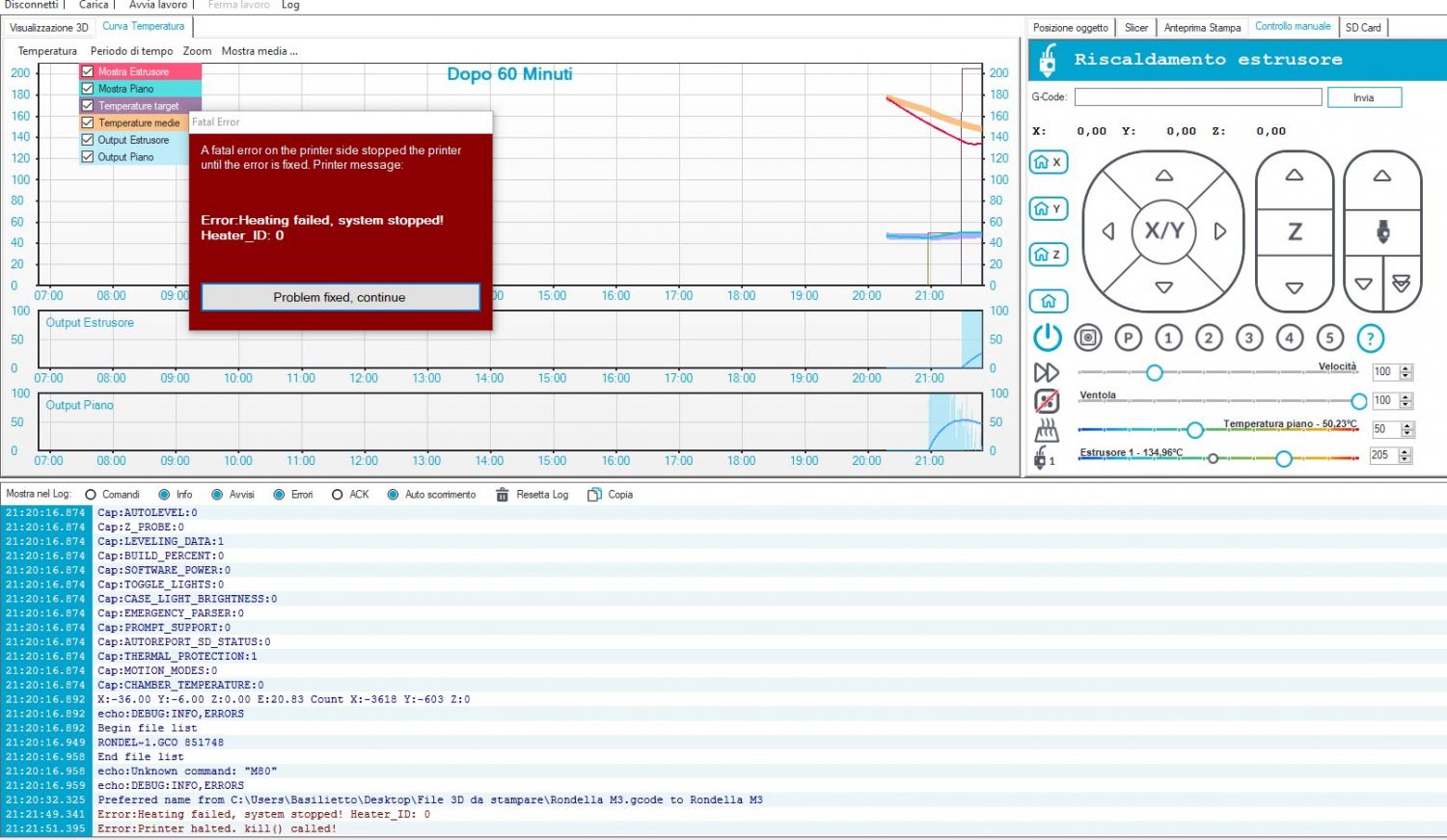Toggle the heated bed icon
Image resolution: width=1447 pixels, height=840 pixels.
pyautogui.click(x=1047, y=430)
